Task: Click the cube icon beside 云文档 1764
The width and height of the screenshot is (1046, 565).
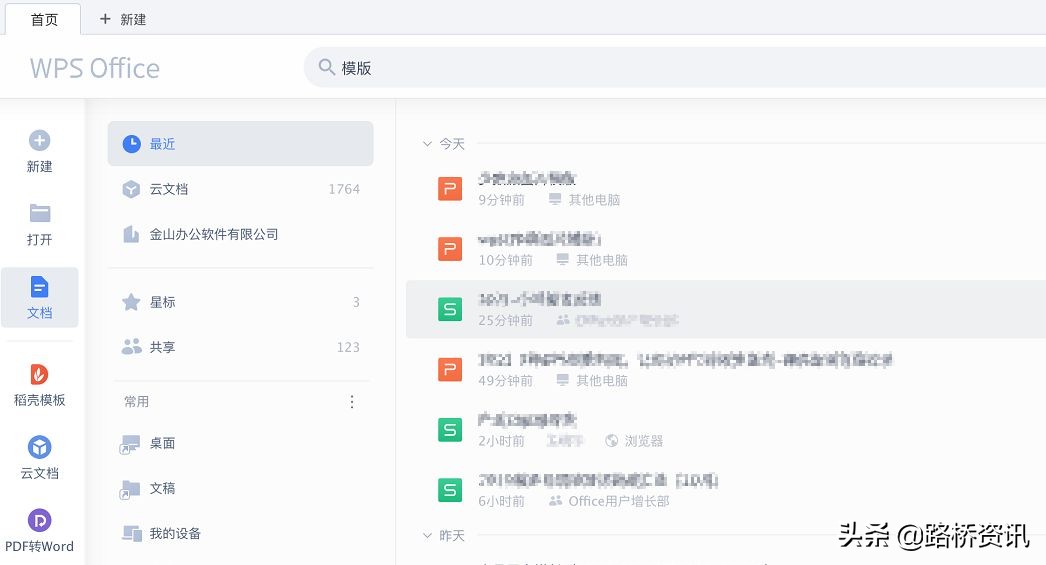Action: pyautogui.click(x=131, y=189)
